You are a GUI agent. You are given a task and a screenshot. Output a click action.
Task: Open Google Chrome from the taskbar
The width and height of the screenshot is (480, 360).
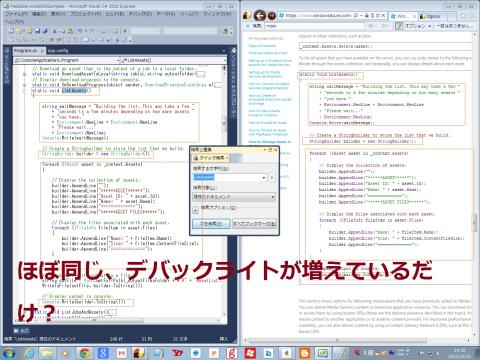click(x=85, y=353)
